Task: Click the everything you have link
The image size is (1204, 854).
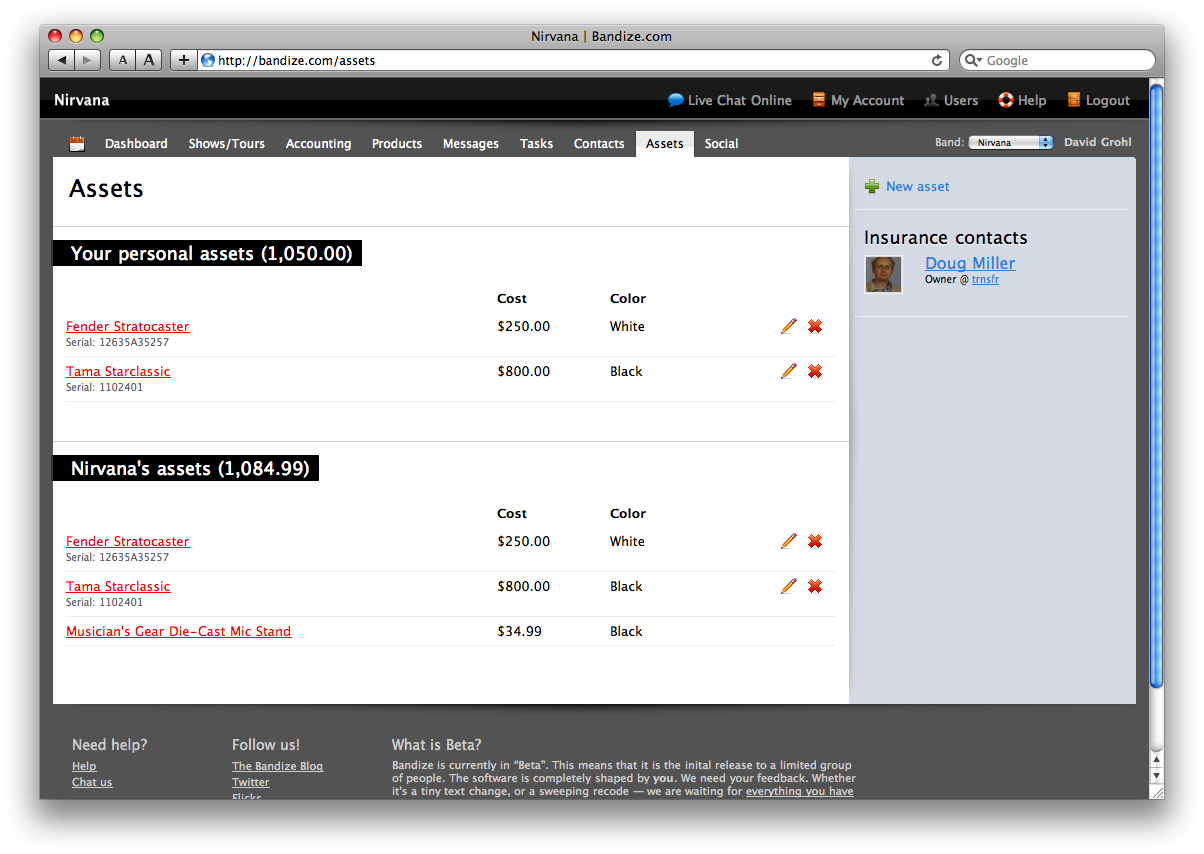Action: click(x=800, y=791)
